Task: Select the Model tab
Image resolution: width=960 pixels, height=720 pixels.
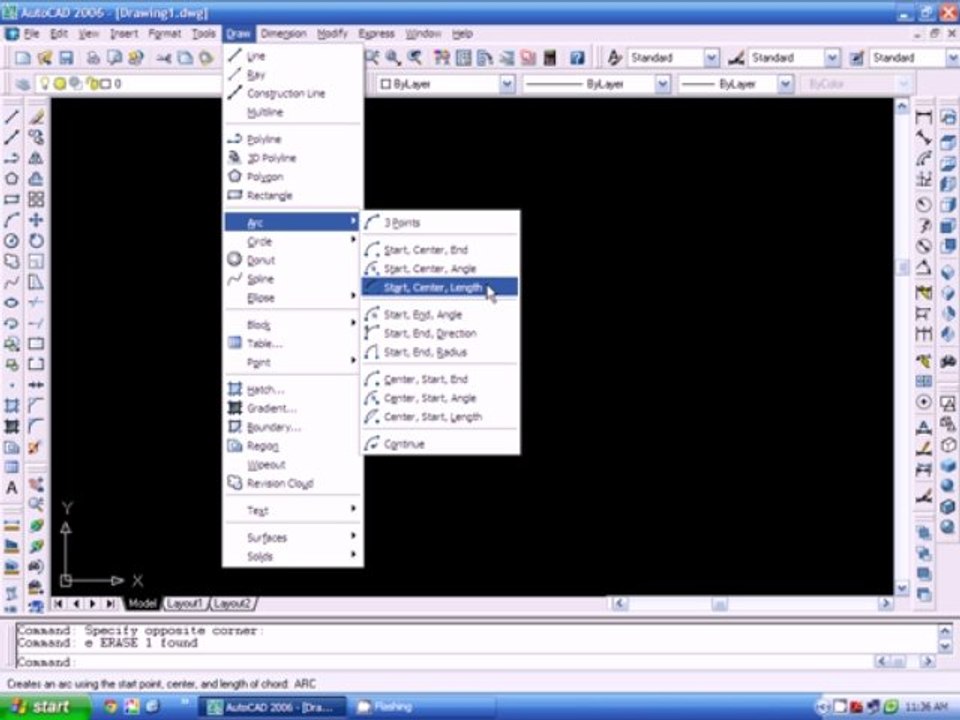Action: pyautogui.click(x=142, y=604)
